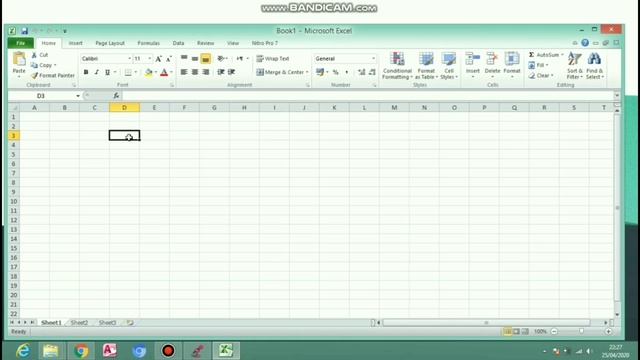640x360 pixels.
Task: Open the Cell Styles gallery
Action: (449, 65)
